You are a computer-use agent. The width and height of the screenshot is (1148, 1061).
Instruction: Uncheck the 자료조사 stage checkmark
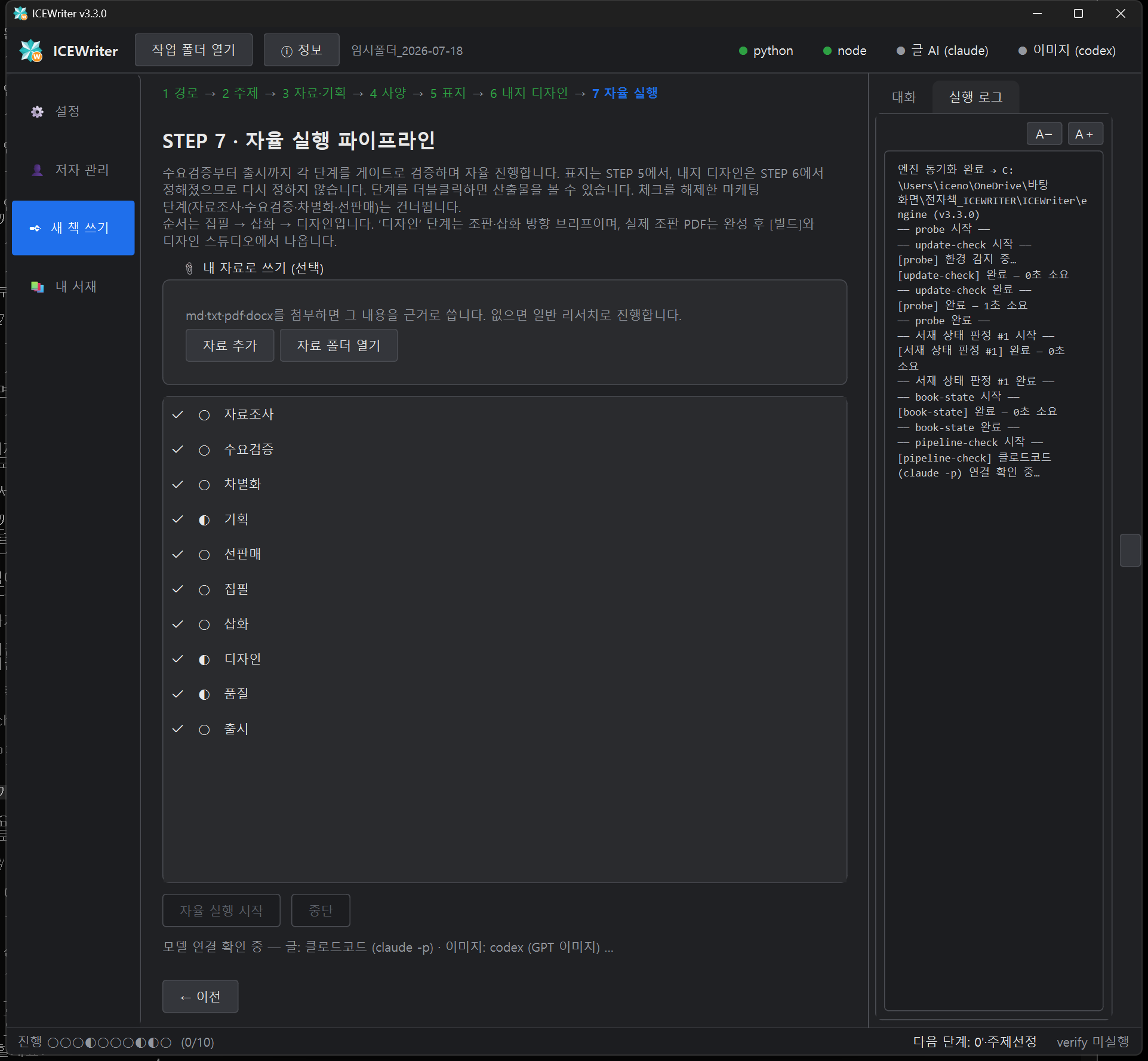click(177, 414)
